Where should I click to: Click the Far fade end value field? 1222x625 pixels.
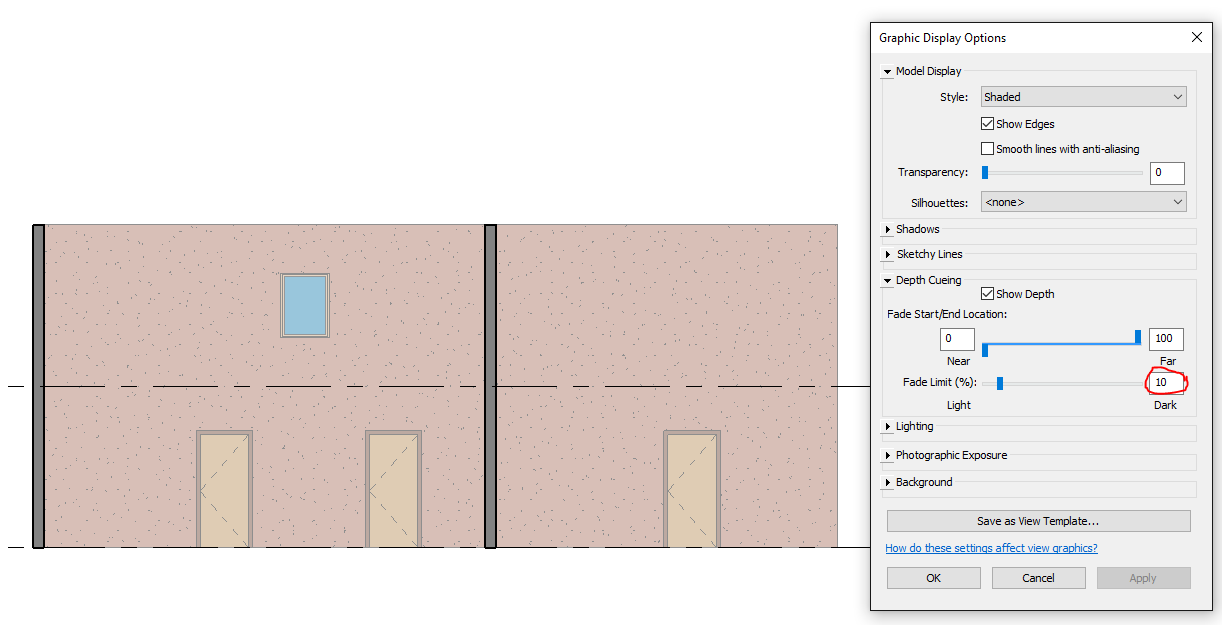[1166, 338]
